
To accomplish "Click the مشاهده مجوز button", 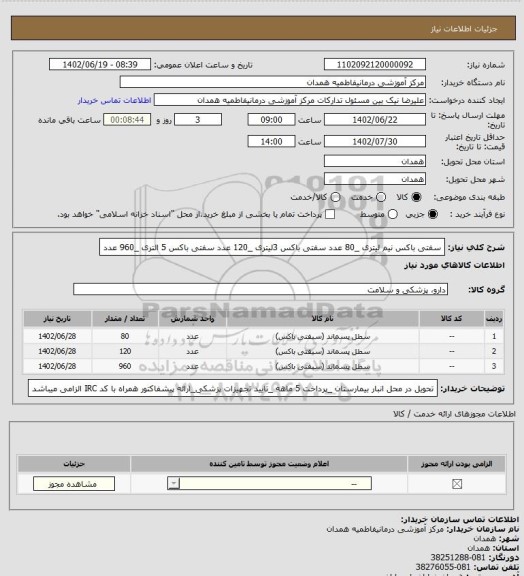I will (74, 484).
